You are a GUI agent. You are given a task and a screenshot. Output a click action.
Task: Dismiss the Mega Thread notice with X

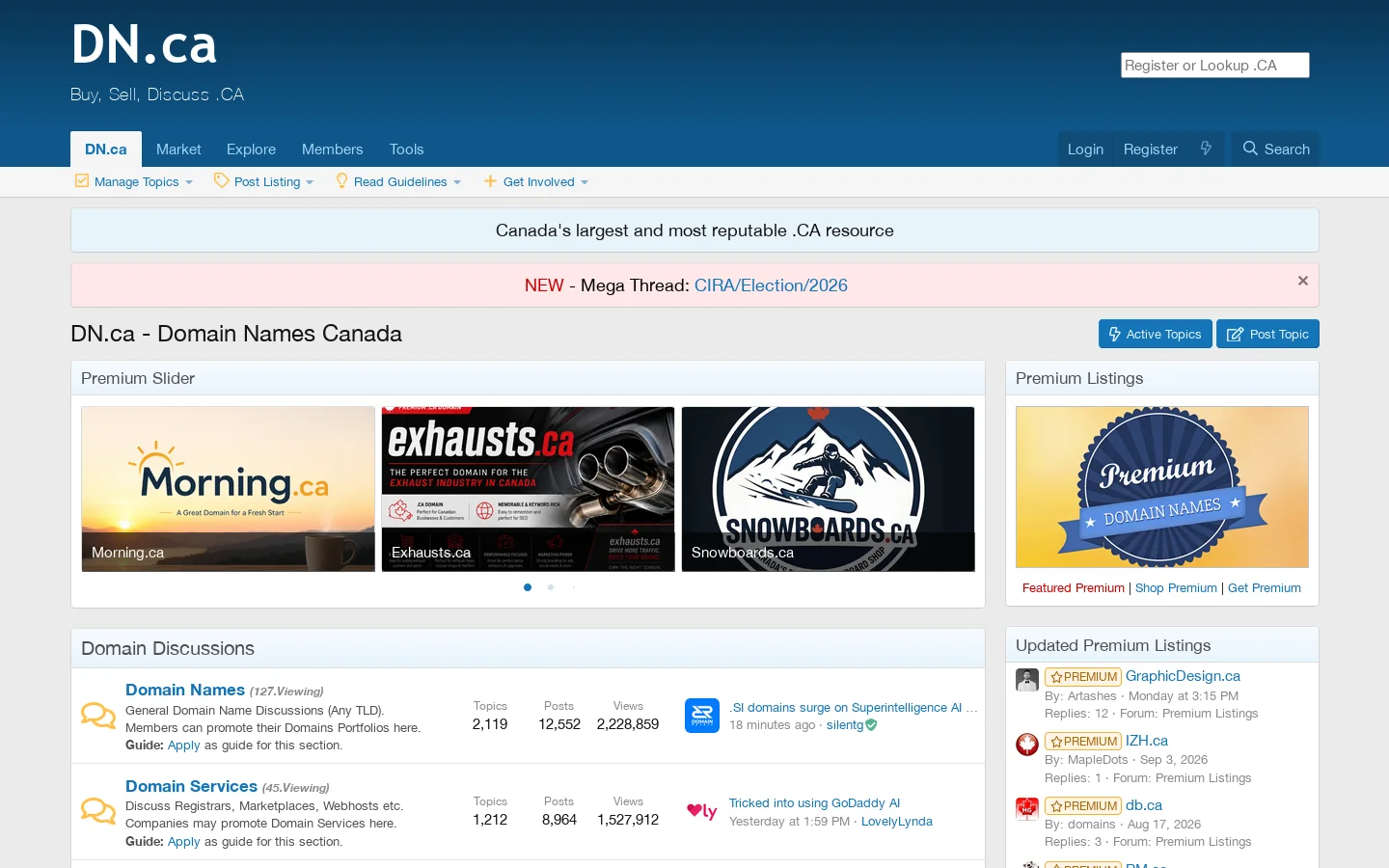[1303, 281]
